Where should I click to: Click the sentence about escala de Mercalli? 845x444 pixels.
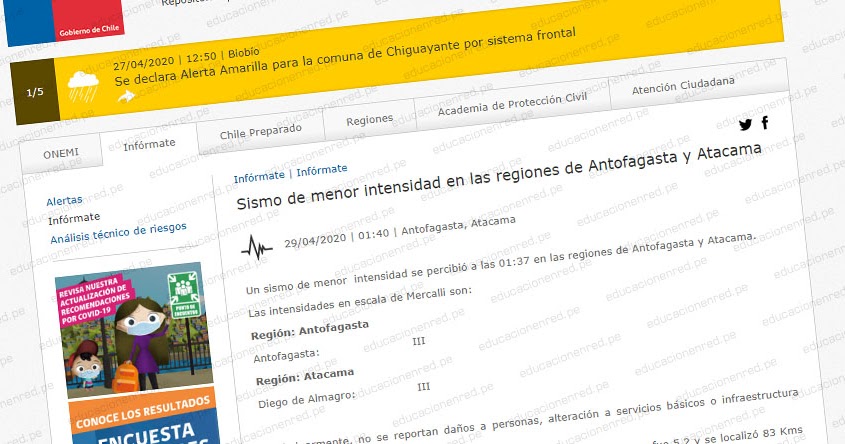359,302
